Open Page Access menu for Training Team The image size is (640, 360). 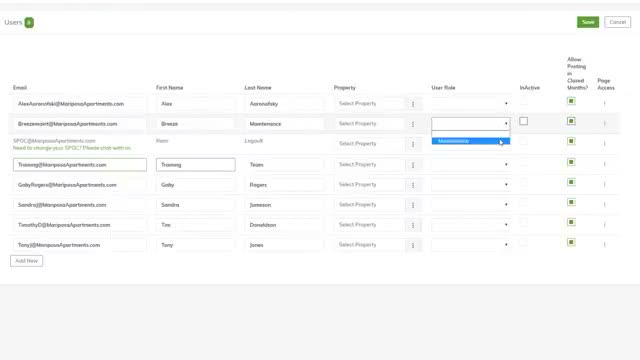pyautogui.click(x=604, y=164)
